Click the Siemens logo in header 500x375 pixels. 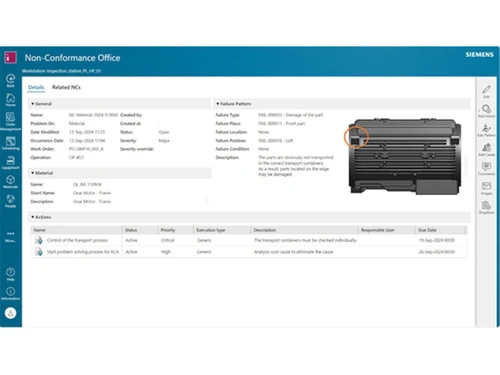point(479,55)
